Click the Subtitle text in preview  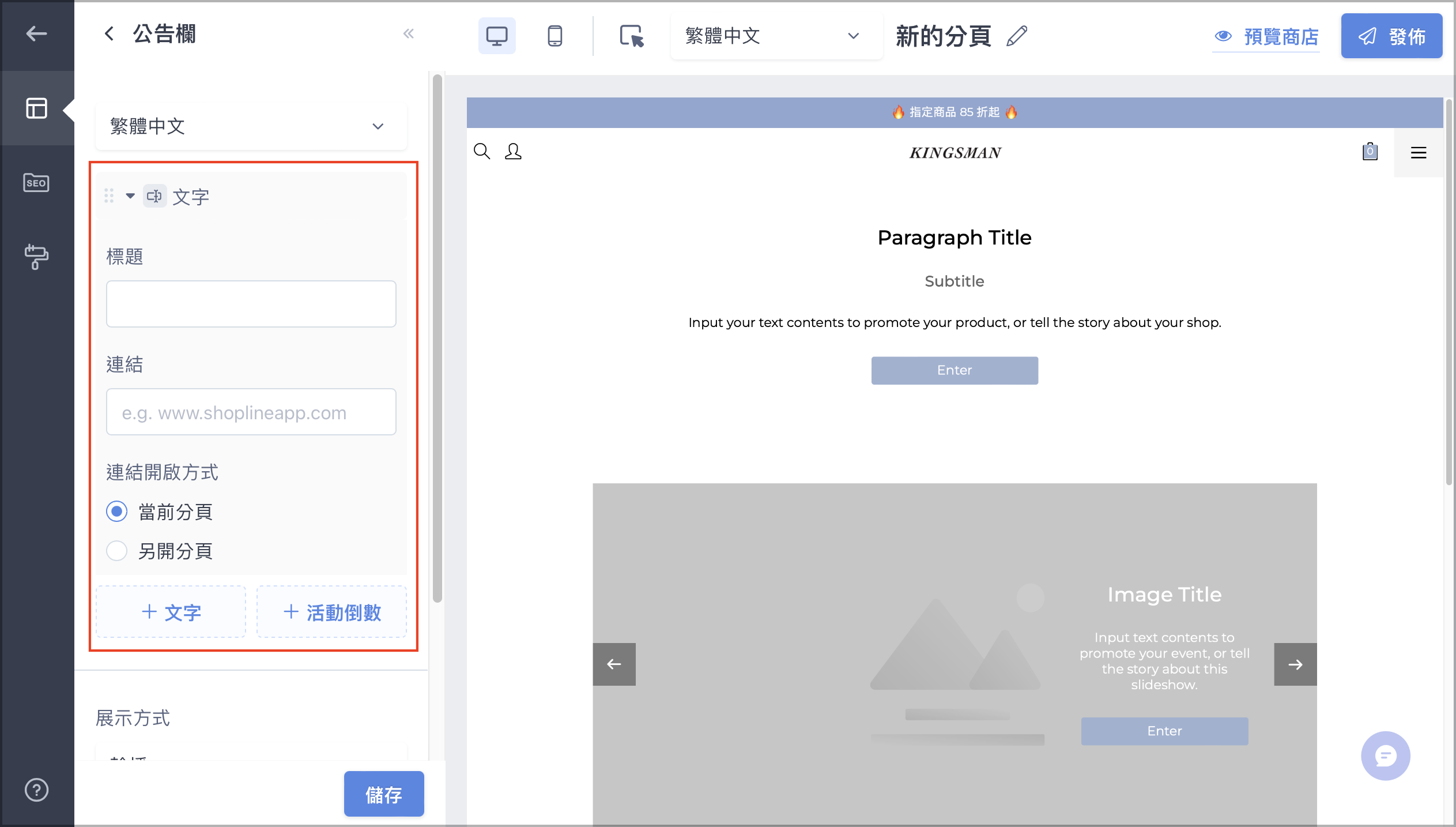955,281
